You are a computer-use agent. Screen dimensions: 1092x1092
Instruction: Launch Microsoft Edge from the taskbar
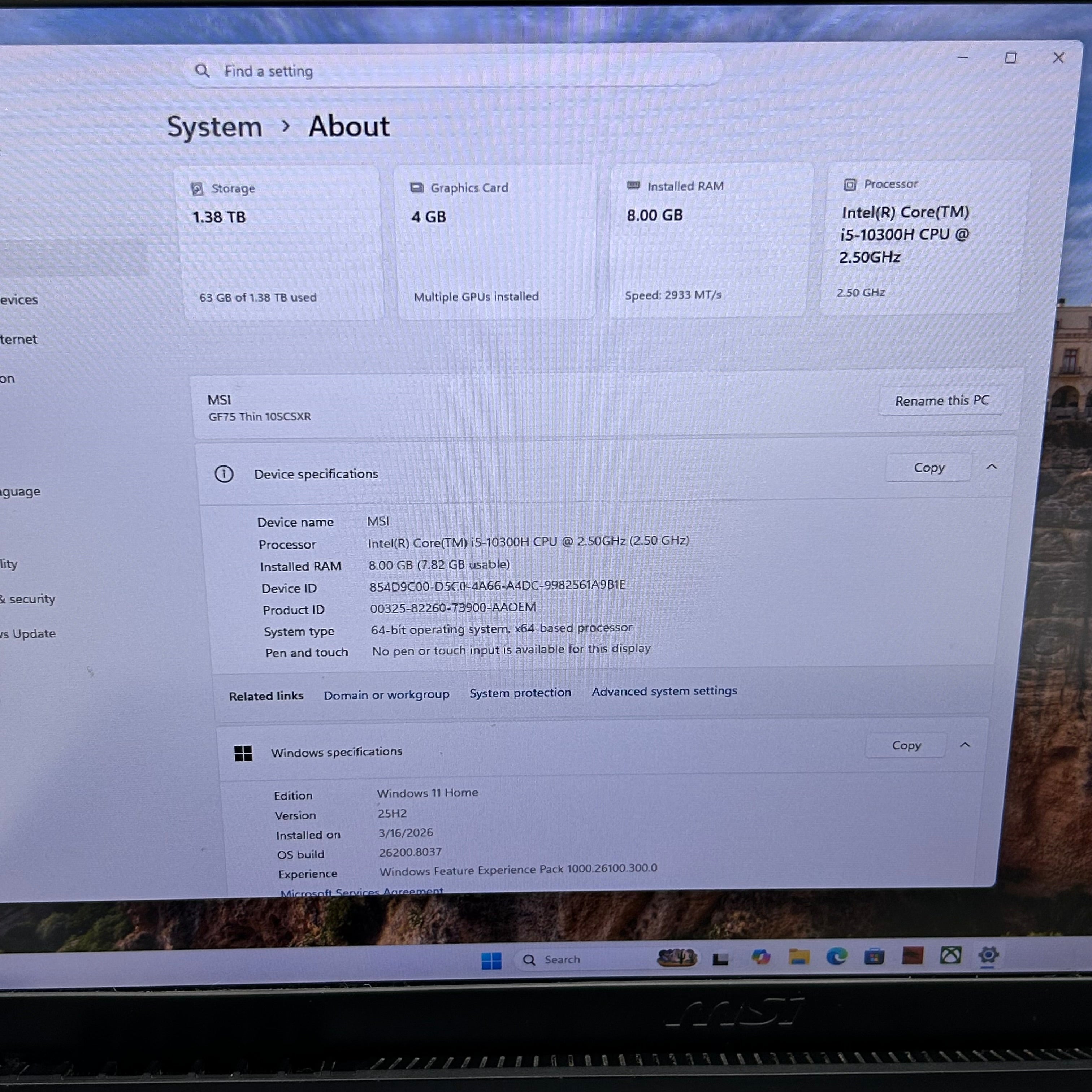point(837,956)
